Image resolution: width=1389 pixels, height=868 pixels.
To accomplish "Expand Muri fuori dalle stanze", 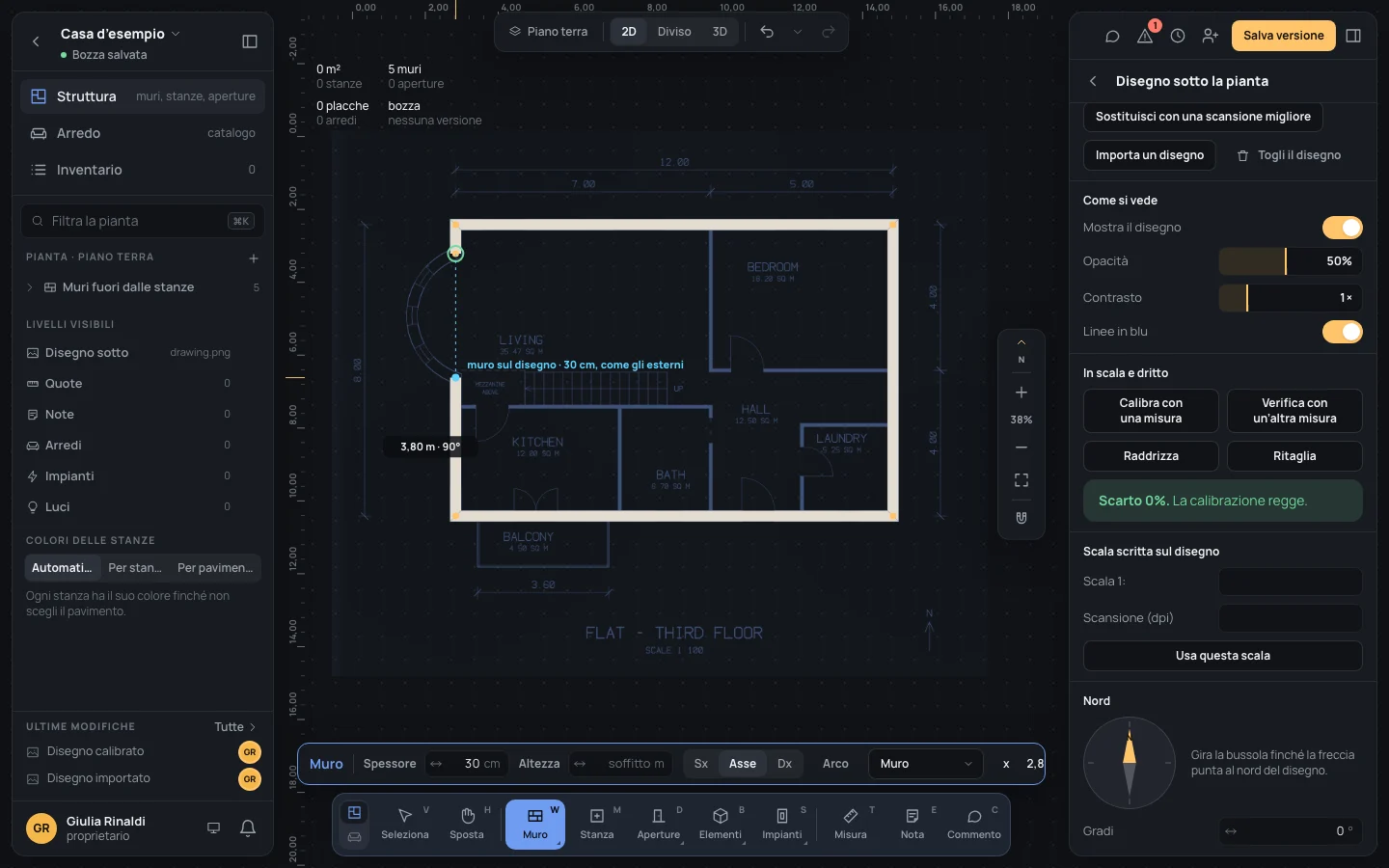I will click(x=30, y=287).
